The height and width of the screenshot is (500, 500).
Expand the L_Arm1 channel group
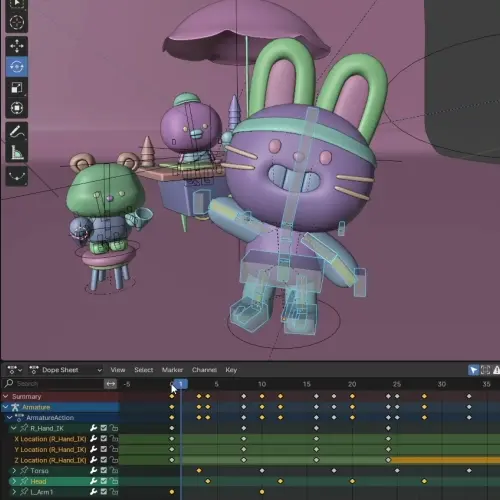click(x=14, y=492)
